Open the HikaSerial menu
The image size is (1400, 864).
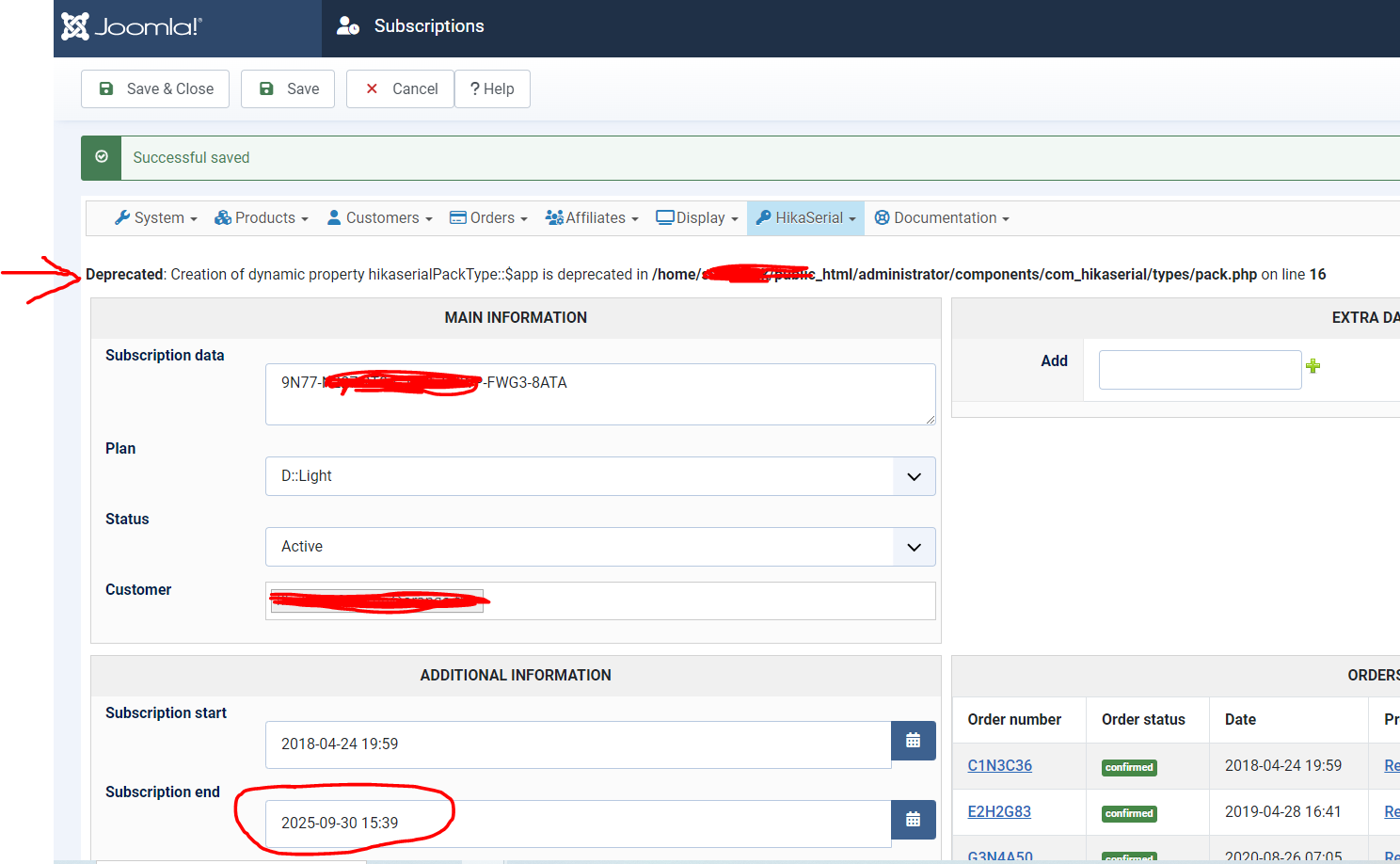(806, 218)
